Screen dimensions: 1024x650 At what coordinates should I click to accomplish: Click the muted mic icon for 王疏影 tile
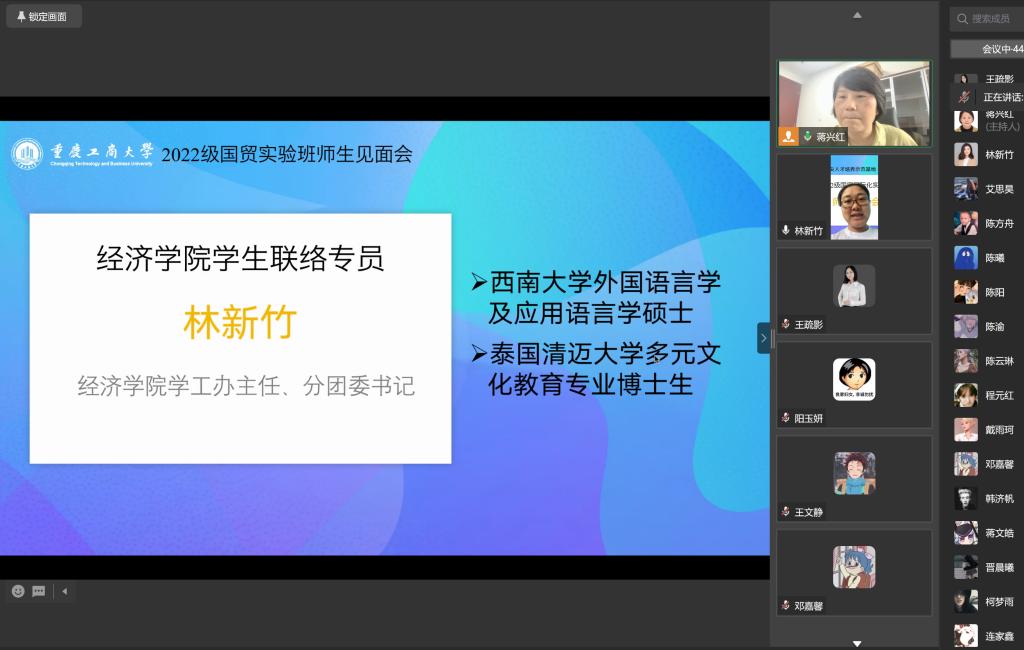point(786,324)
